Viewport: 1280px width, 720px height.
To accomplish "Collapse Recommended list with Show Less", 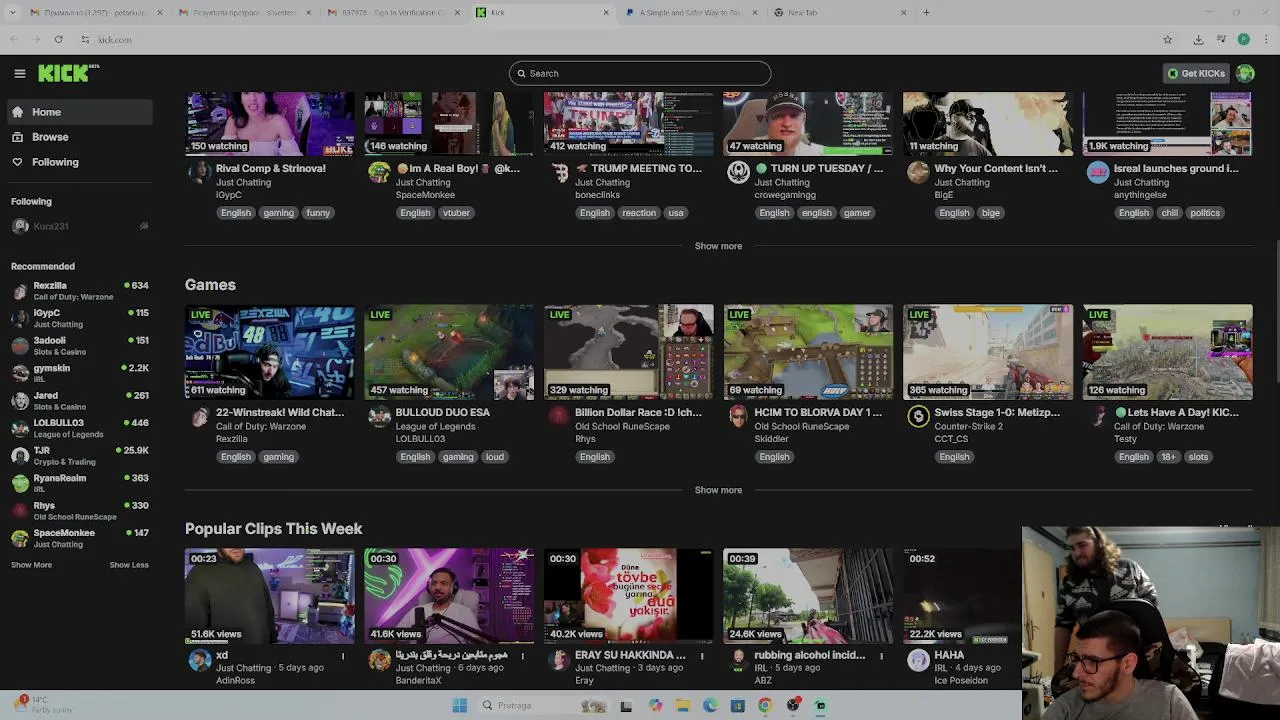I will click(129, 565).
